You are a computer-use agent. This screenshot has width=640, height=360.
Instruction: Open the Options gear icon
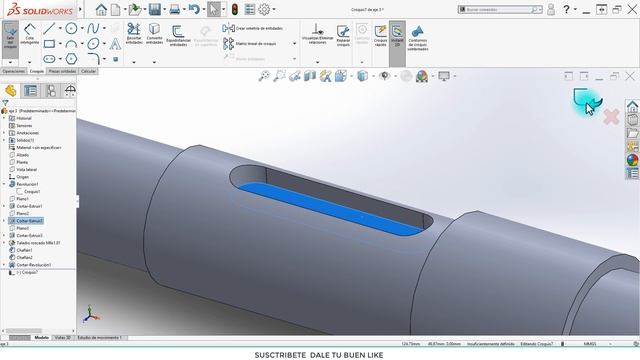[x=264, y=9]
